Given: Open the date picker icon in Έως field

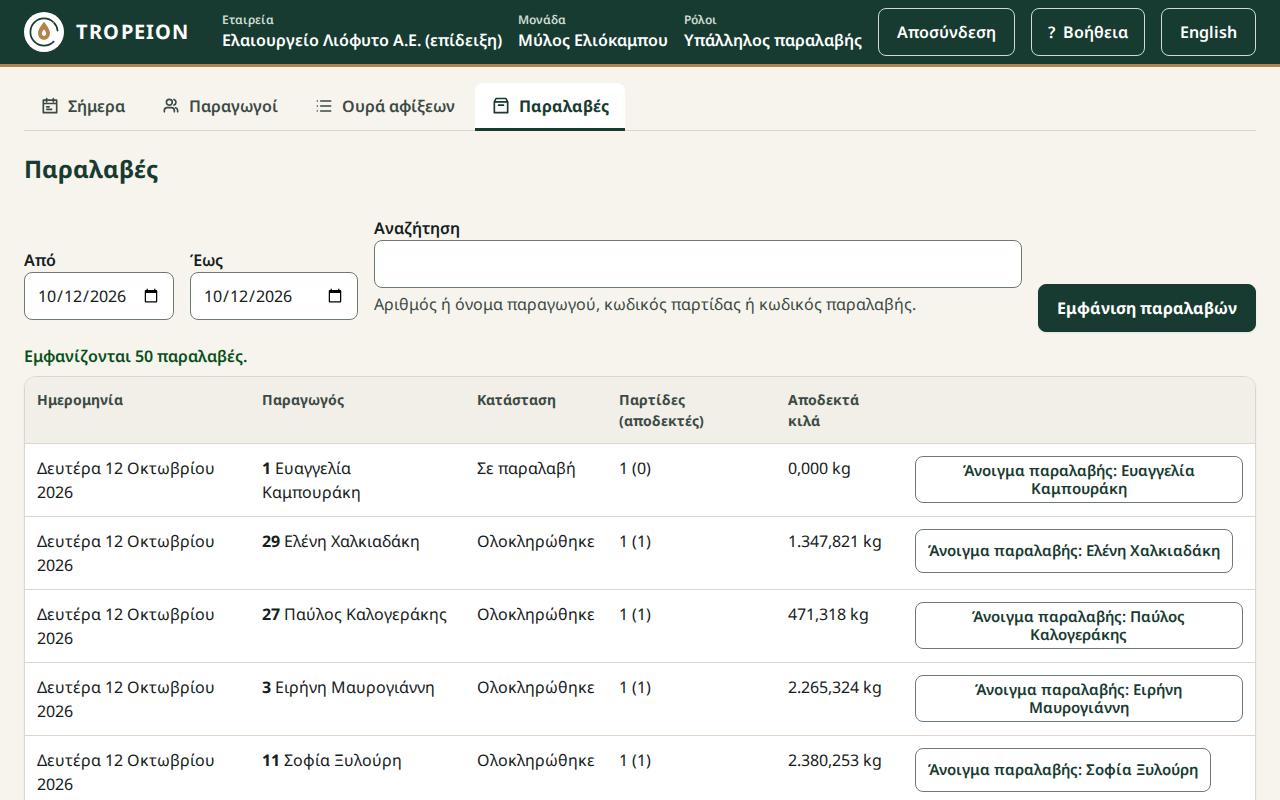Looking at the screenshot, I should coord(336,296).
